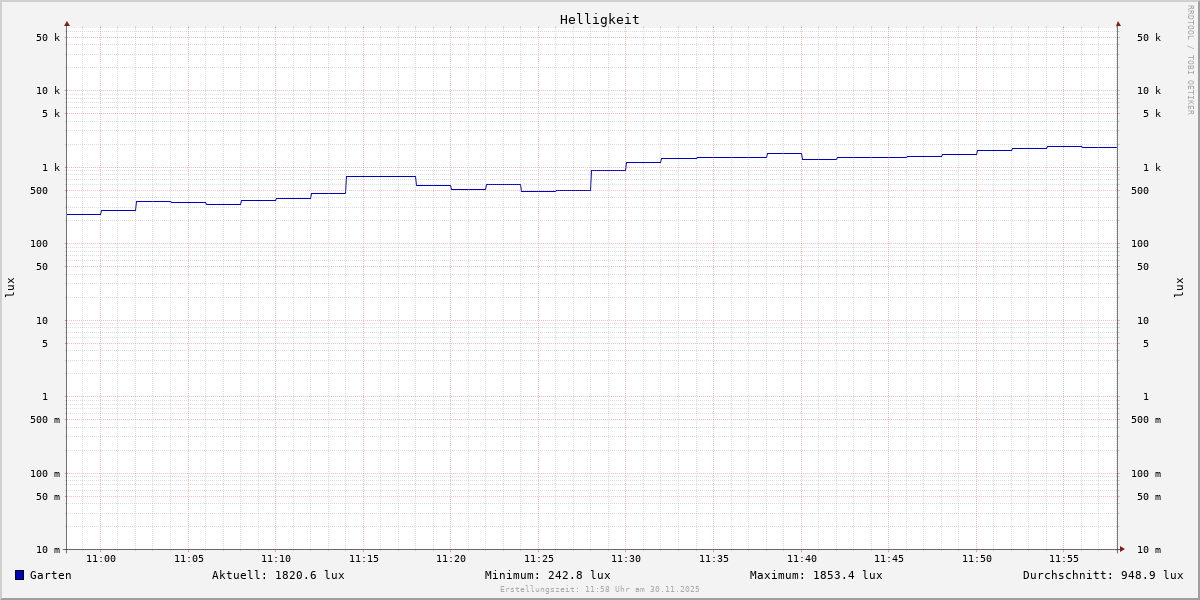Viewport: 1200px width, 600px height.
Task: Click the red arrow atop the right axis
Action: 1118,23
